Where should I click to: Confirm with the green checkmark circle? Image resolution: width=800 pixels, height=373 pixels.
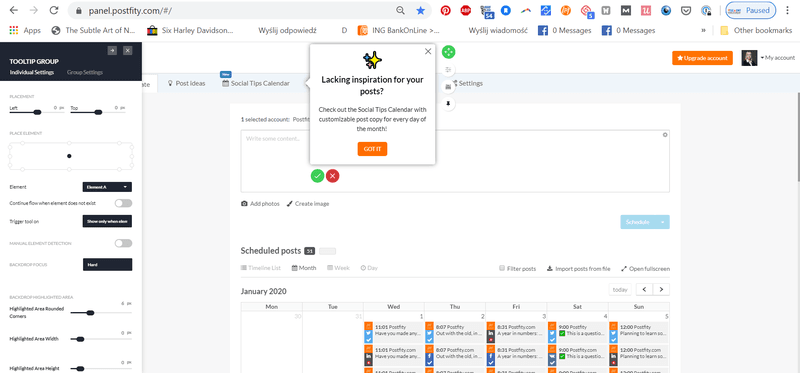pos(317,176)
